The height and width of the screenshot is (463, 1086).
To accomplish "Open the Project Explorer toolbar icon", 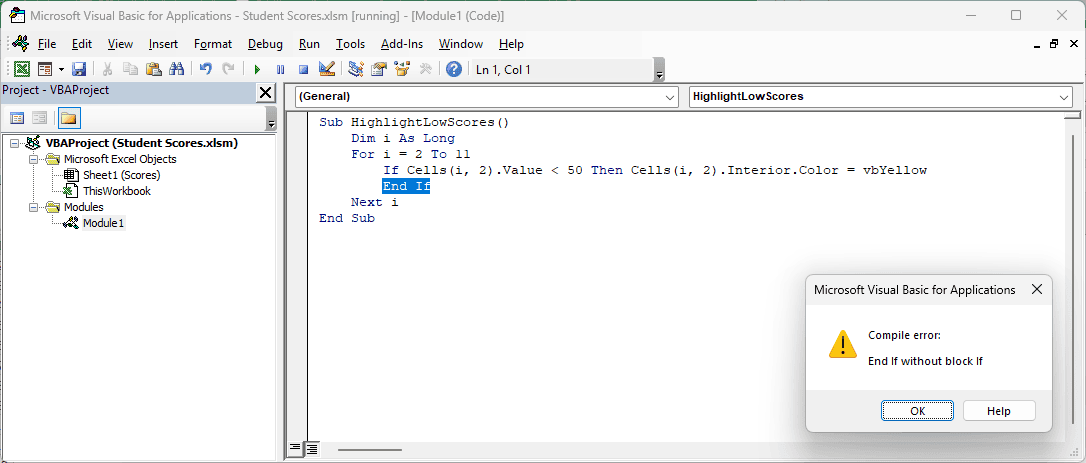I will (356, 69).
